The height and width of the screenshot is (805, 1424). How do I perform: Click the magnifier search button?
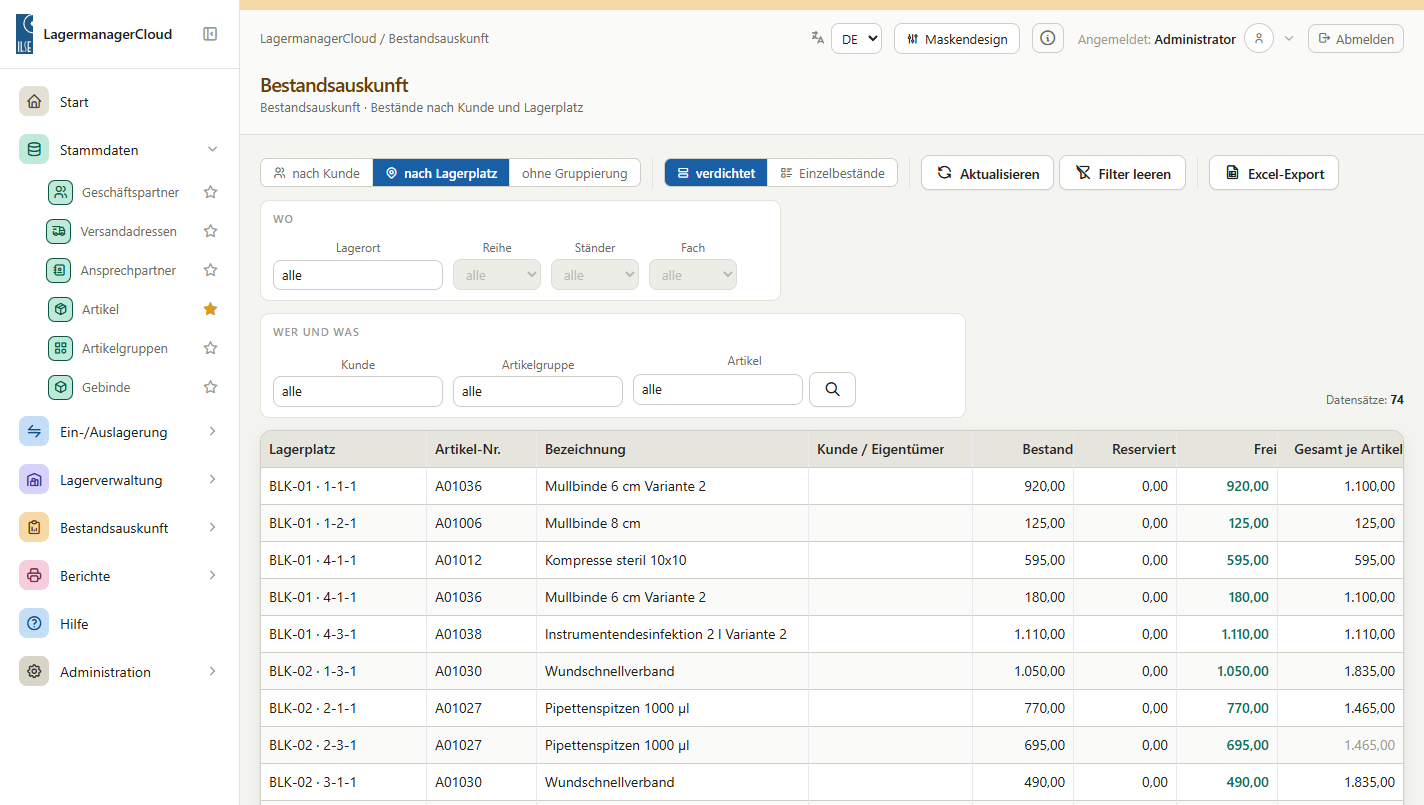click(832, 390)
